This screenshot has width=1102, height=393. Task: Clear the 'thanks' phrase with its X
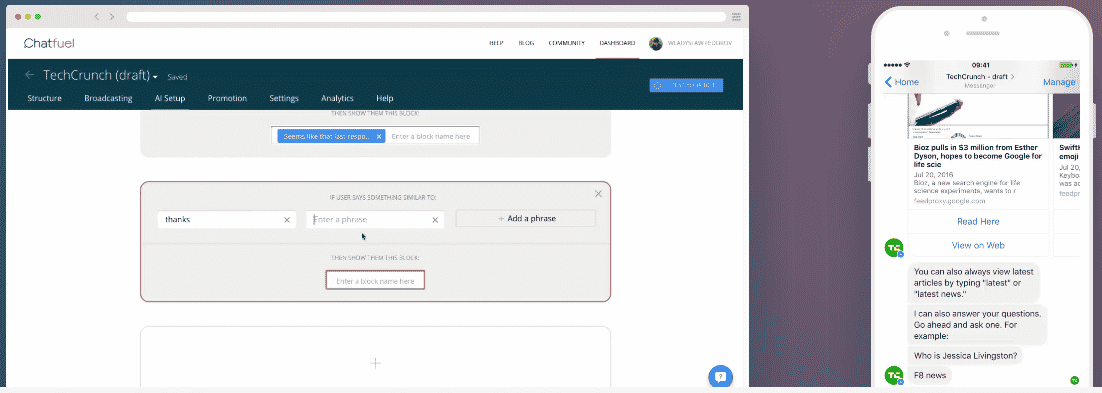coord(287,220)
